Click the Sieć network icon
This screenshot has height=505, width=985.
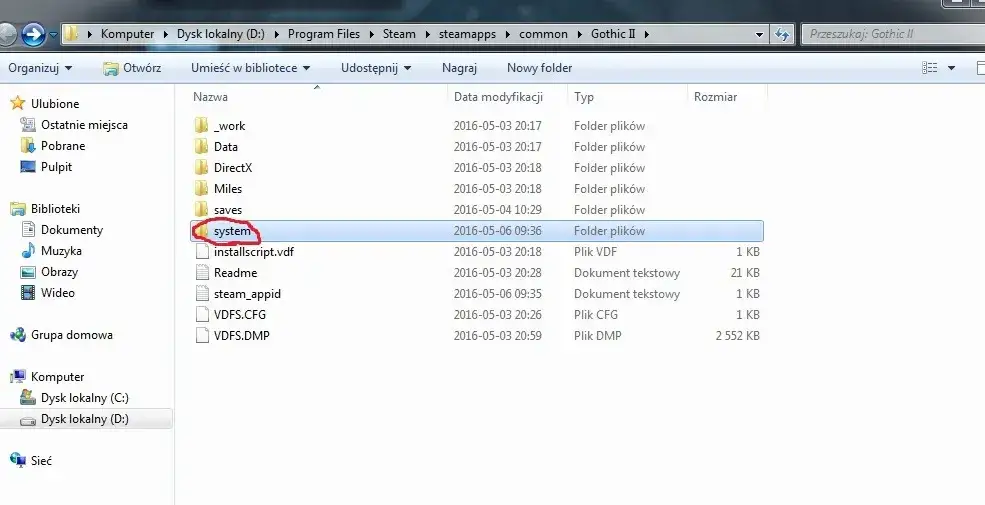pyautogui.click(x=18, y=460)
